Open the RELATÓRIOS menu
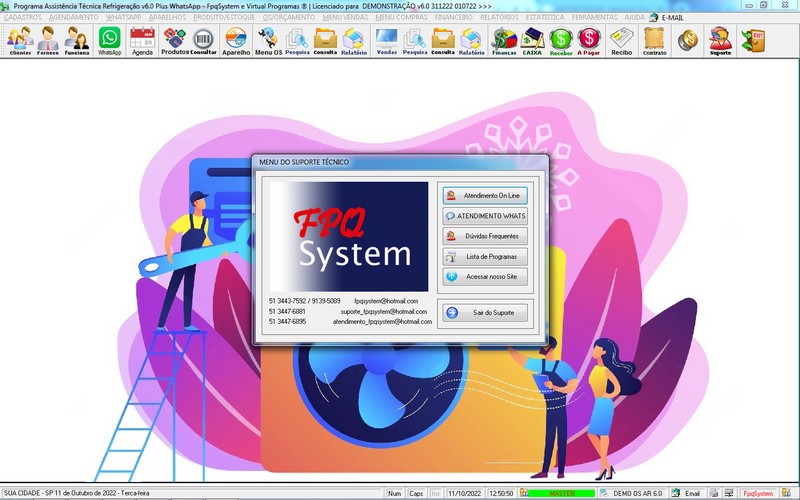800x500 pixels. tap(499, 17)
